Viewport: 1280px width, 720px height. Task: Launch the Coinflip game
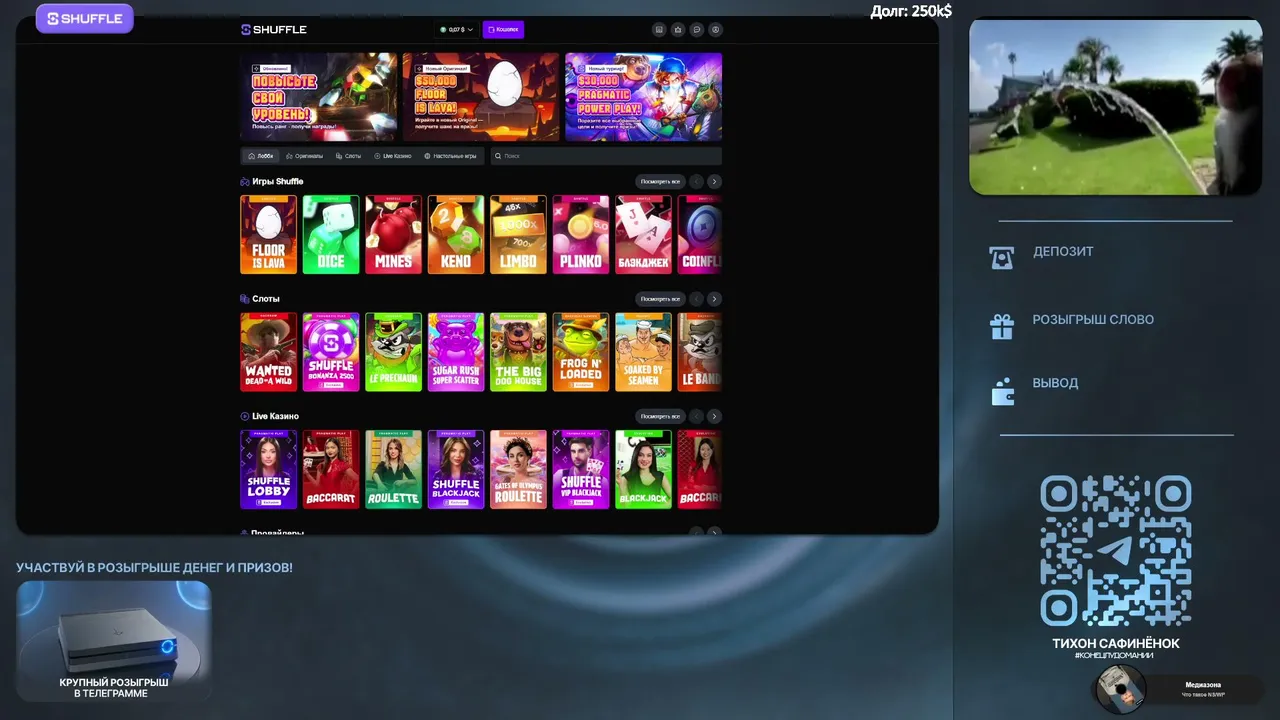click(700, 234)
